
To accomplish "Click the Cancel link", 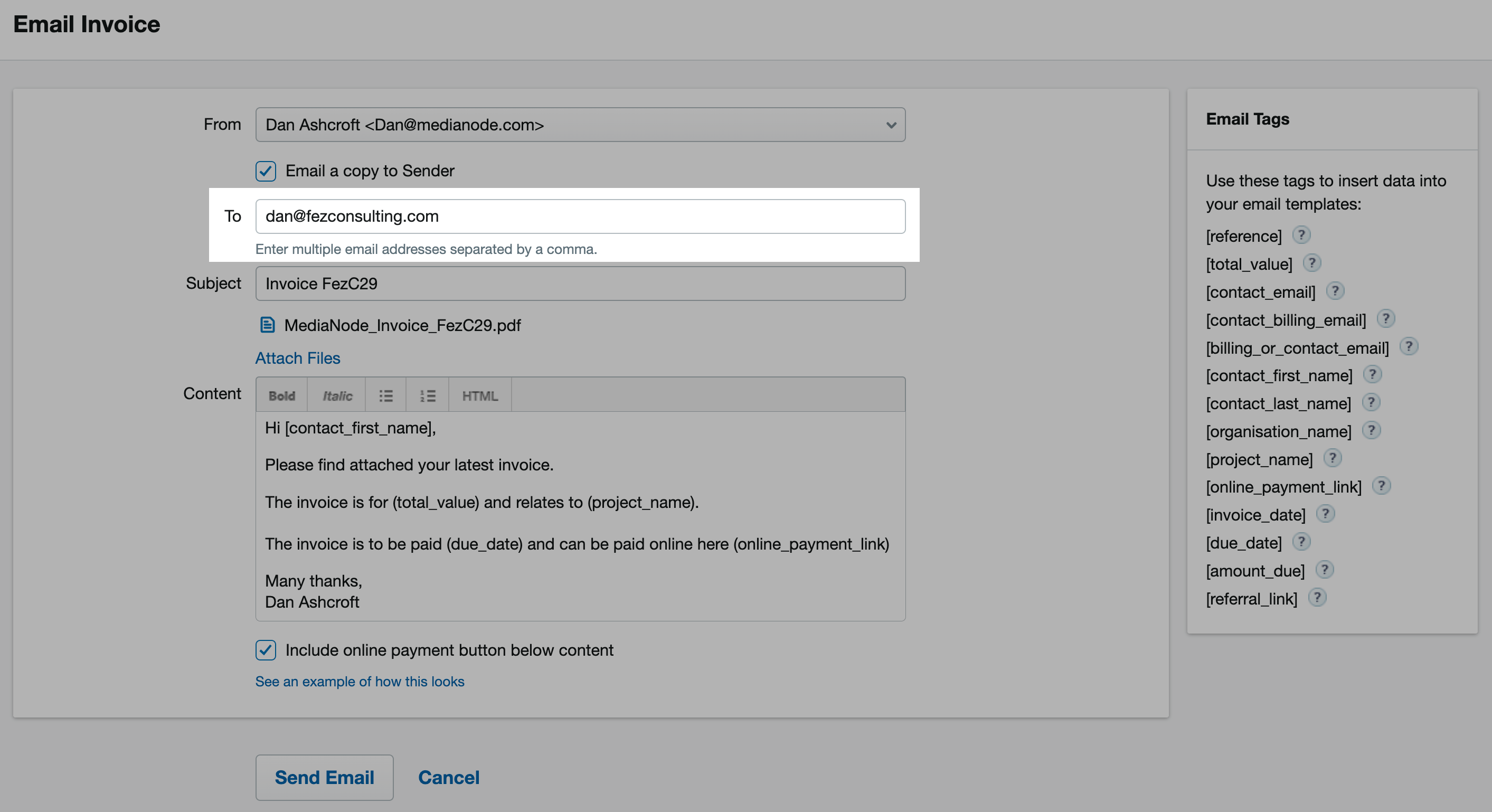I will point(449,777).
